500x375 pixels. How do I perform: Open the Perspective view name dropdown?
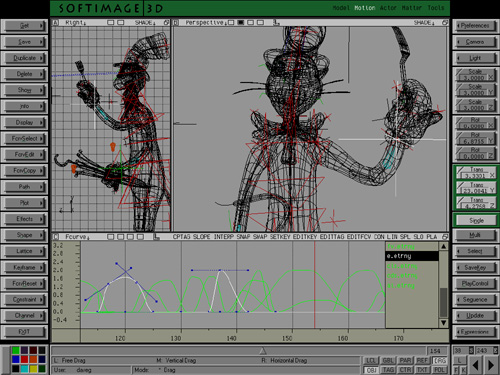(x=206, y=22)
